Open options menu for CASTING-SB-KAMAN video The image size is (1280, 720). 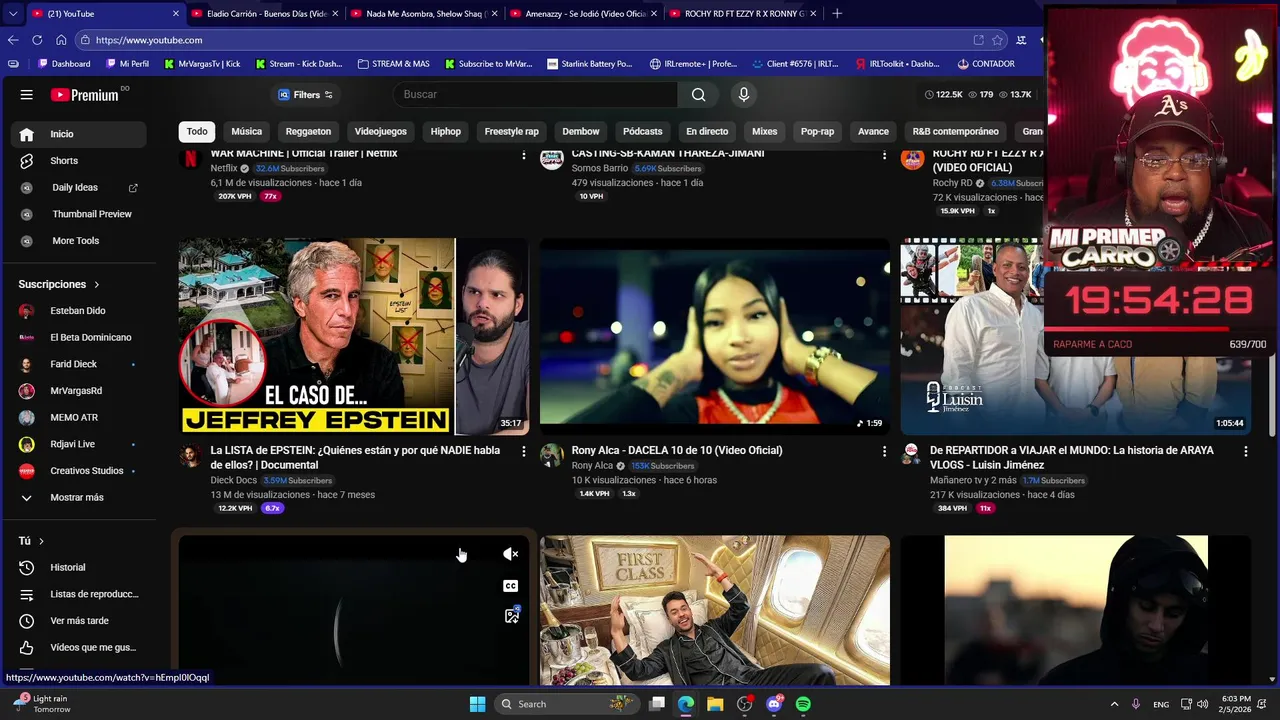884,155
